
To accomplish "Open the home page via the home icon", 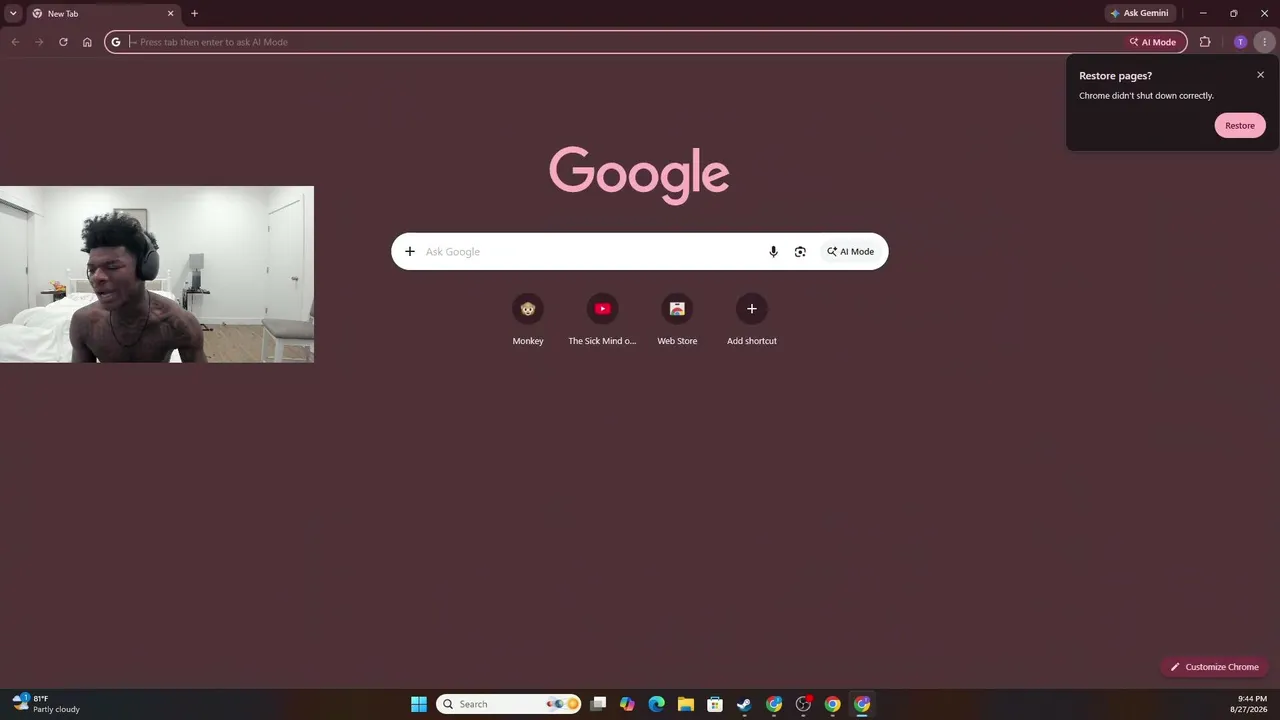I will point(87,42).
